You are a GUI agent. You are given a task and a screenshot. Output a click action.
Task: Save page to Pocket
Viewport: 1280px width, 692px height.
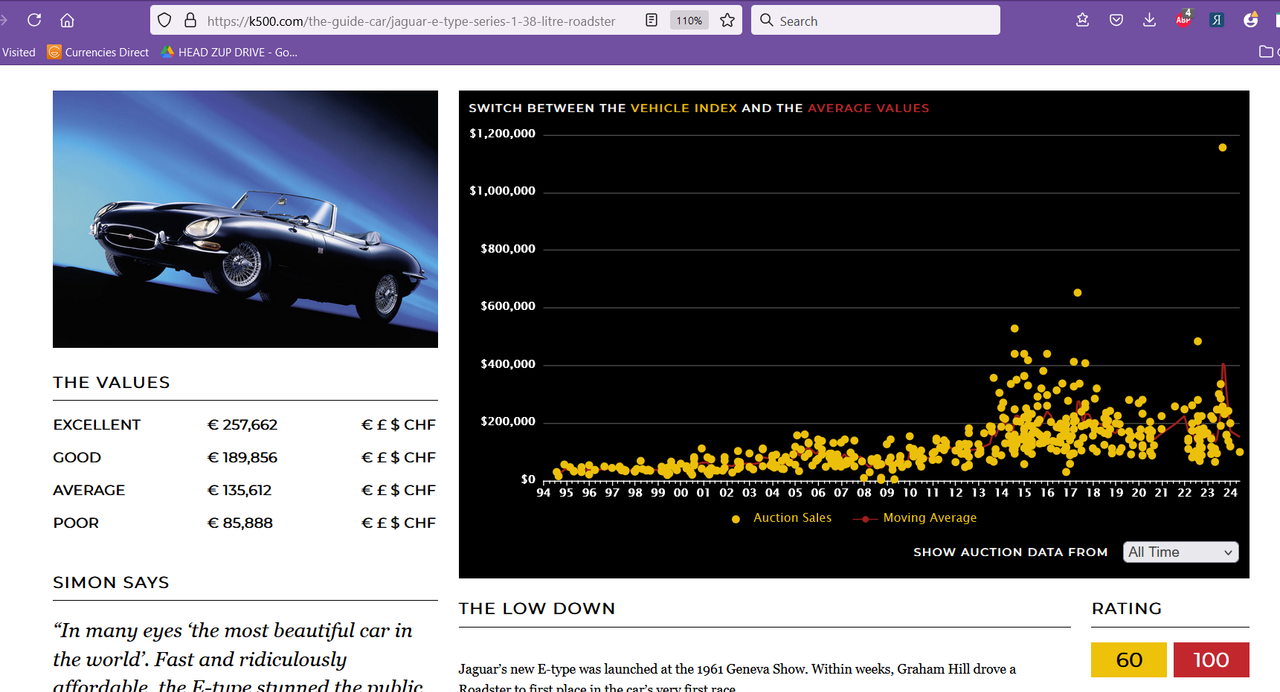click(x=1116, y=20)
